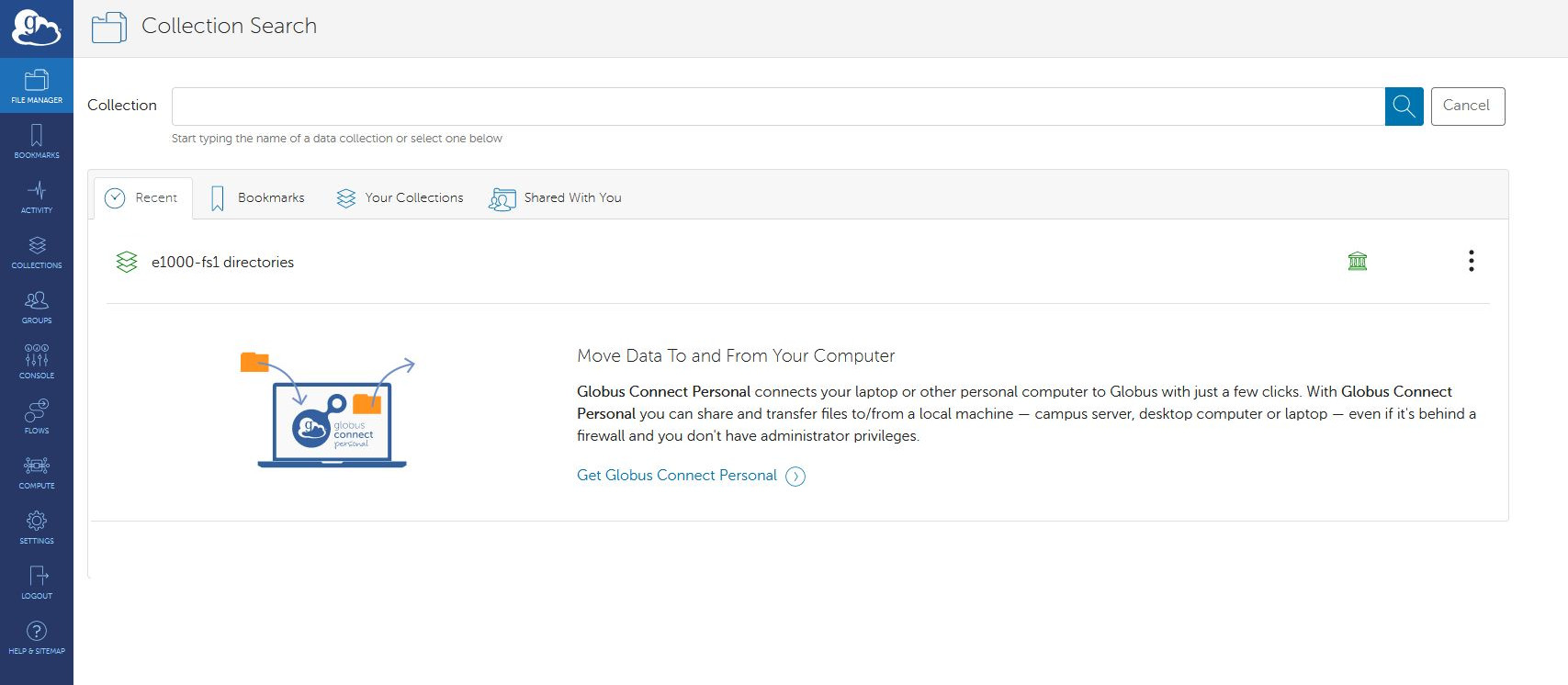Expand options menu for e1000-fs1 directories
Viewport: 1568px width, 685px height.
[x=1471, y=262]
